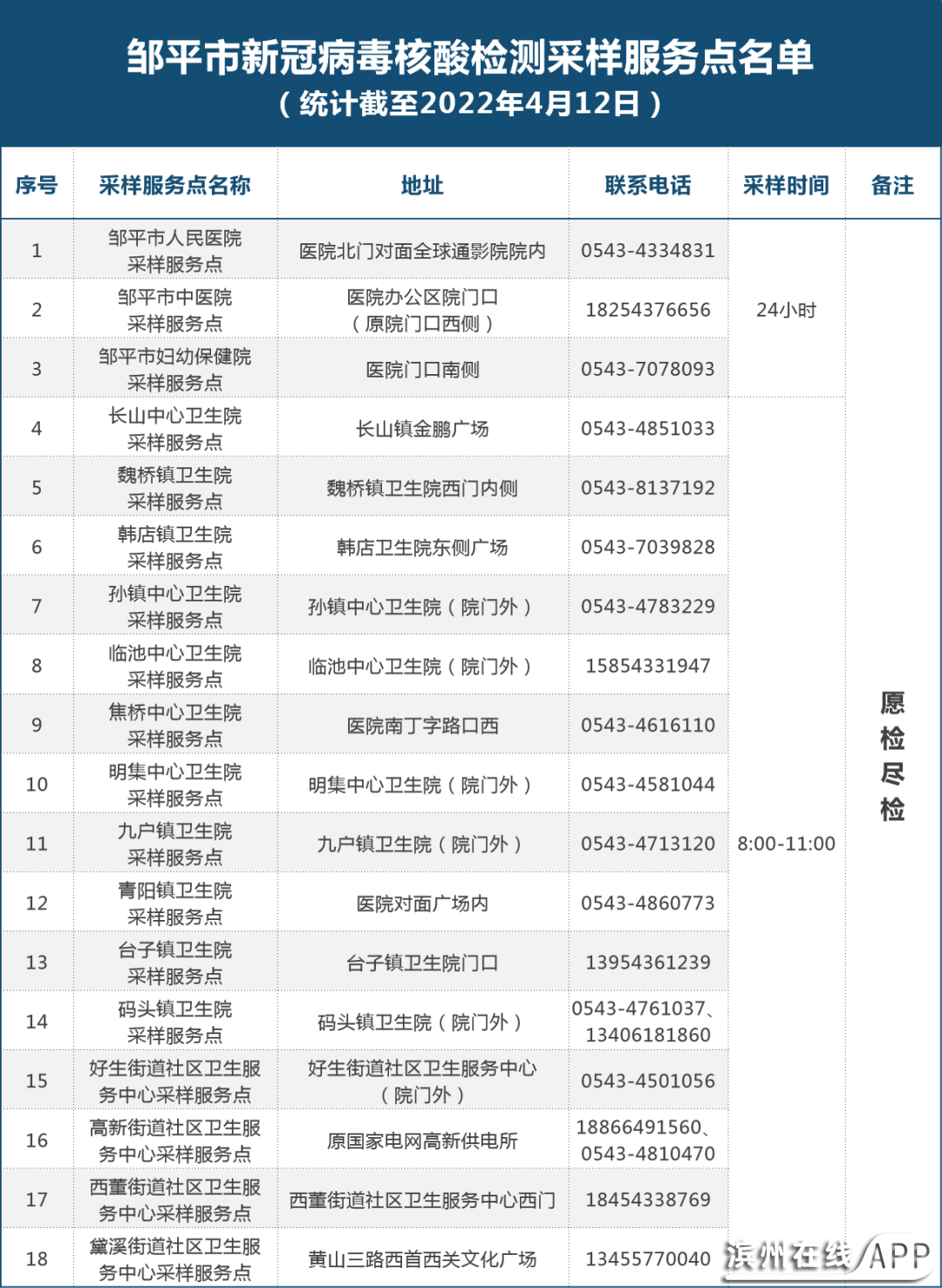Select the 24小时 sampling time cell
942x1288 pixels.
click(786, 310)
